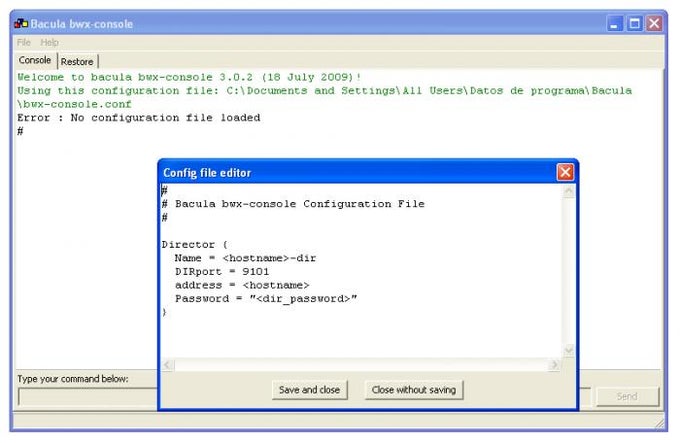Click the 'Using this configuration file' line
680x443 pixels.
click(x=324, y=98)
